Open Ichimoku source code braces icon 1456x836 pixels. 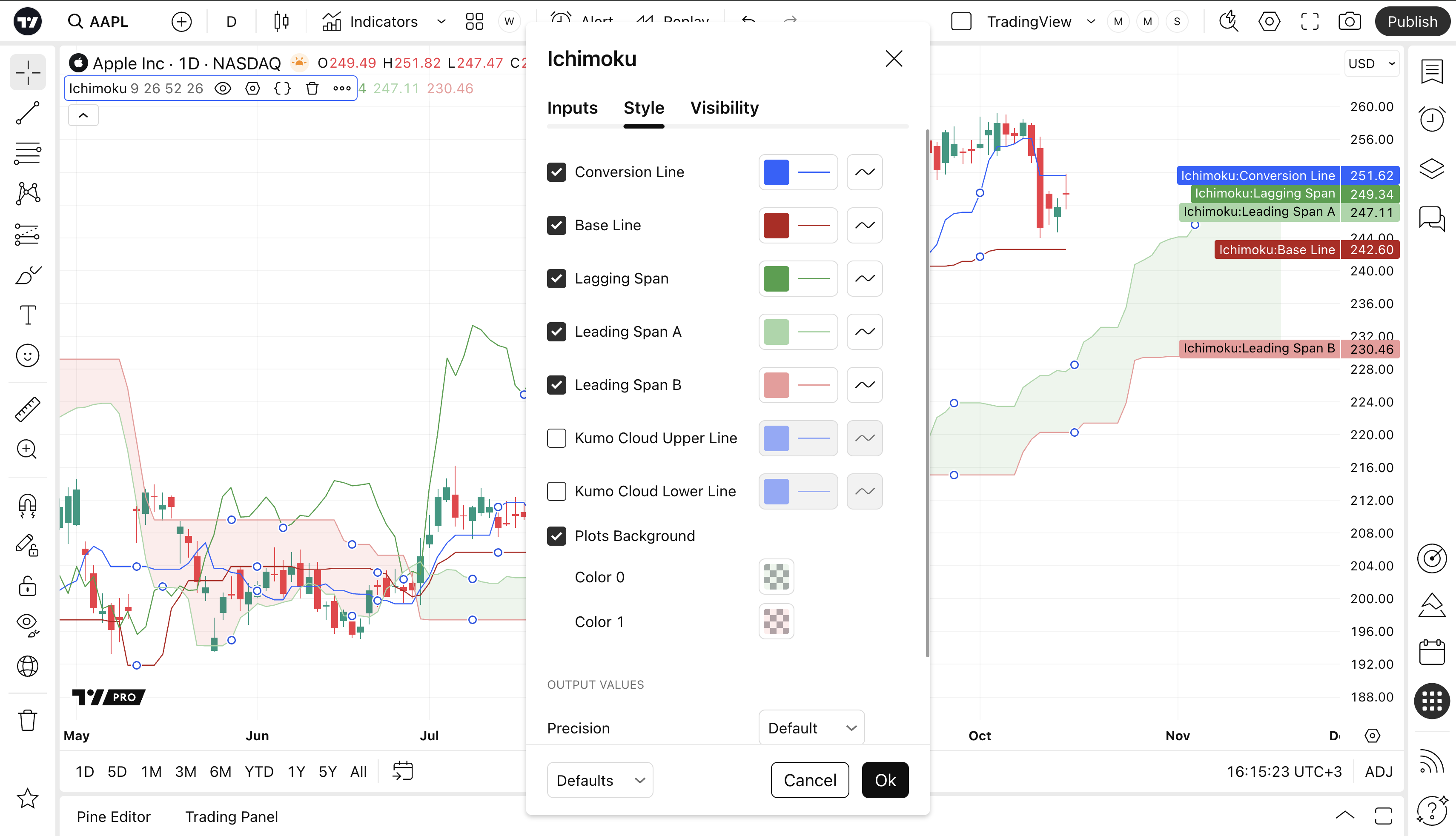(x=283, y=89)
